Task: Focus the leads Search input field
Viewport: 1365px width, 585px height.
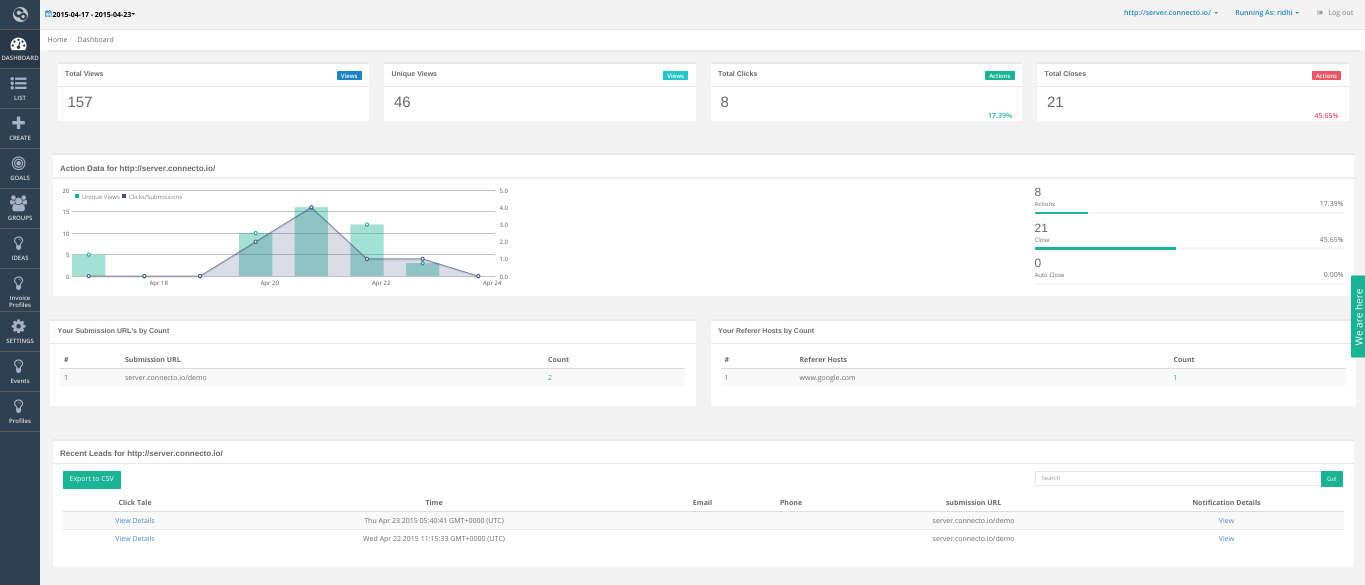Action: click(x=1177, y=479)
